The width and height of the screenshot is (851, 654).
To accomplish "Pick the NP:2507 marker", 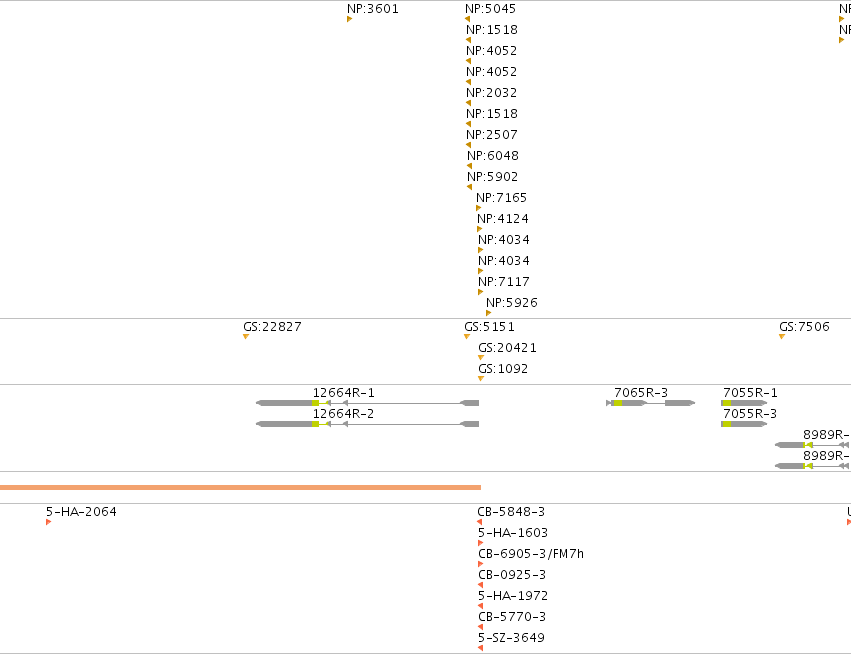I will (468, 145).
